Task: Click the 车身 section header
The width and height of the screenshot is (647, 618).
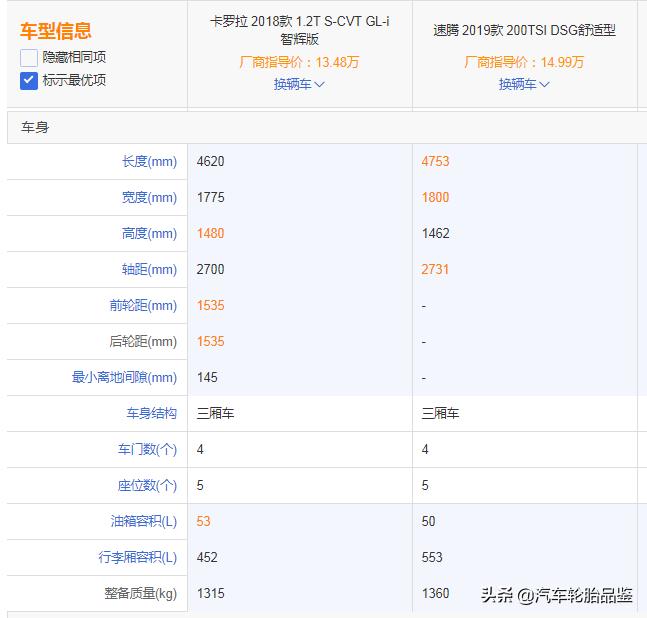Action: pyautogui.click(x=35, y=127)
